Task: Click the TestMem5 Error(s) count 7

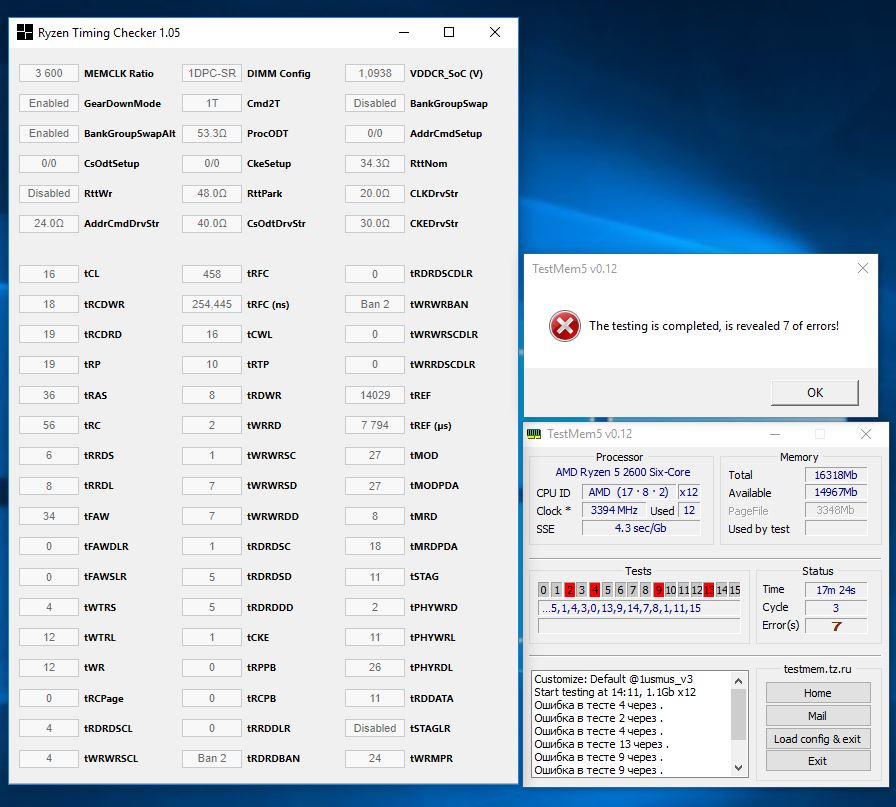Action: 835,626
